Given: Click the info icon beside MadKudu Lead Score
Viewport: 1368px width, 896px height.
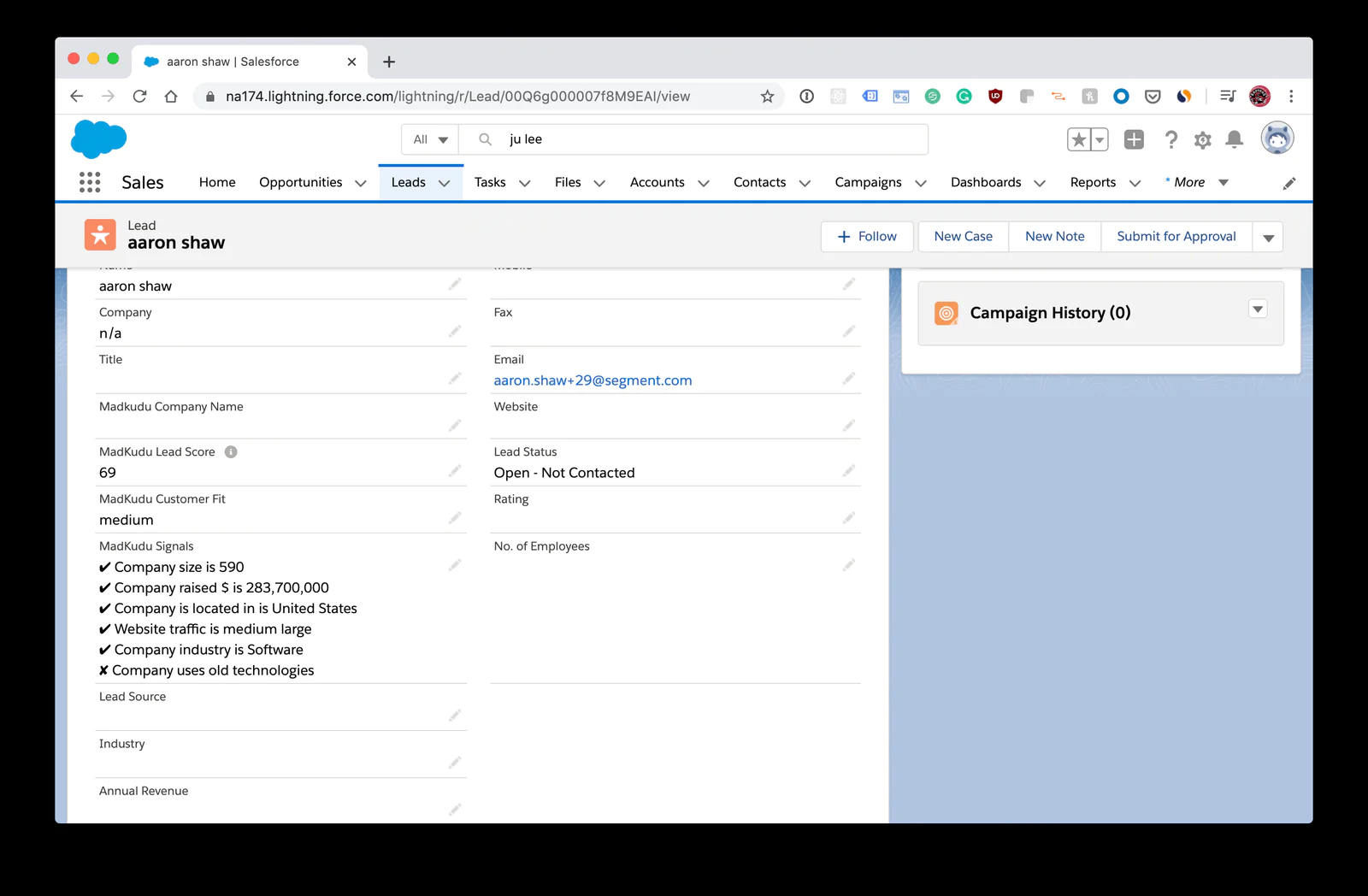Looking at the screenshot, I should tap(230, 451).
